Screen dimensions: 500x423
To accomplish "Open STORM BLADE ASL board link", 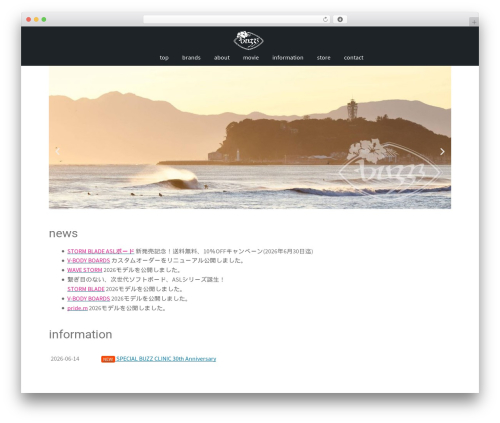I will (101, 251).
